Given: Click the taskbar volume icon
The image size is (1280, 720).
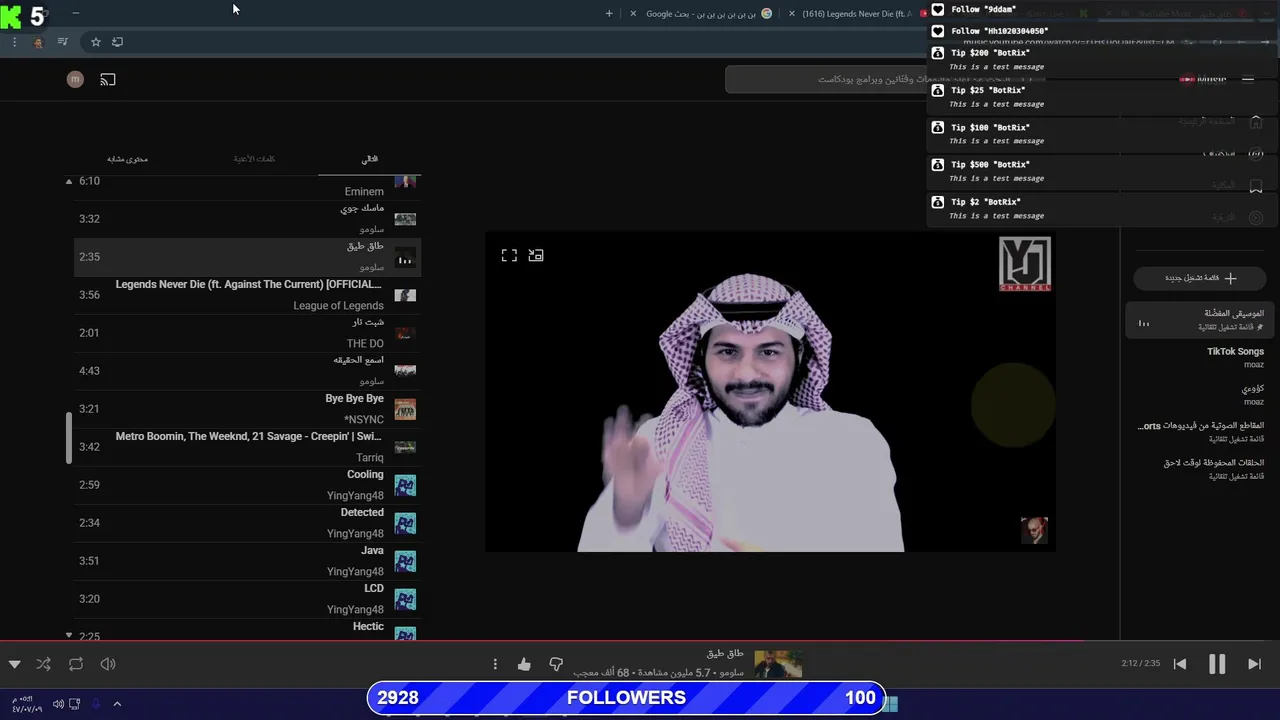Looking at the screenshot, I should click(58, 704).
